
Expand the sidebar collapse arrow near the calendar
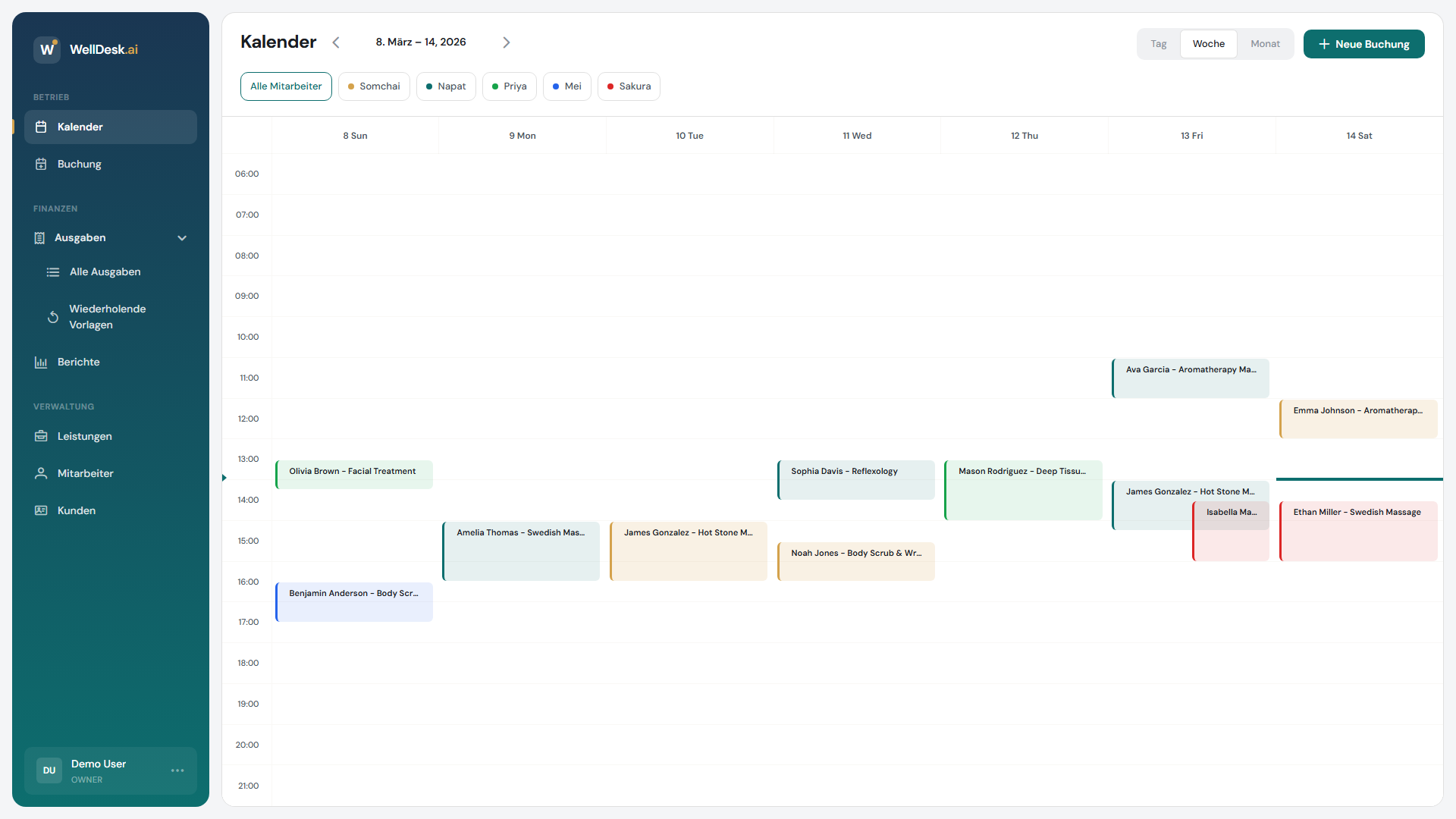click(224, 478)
